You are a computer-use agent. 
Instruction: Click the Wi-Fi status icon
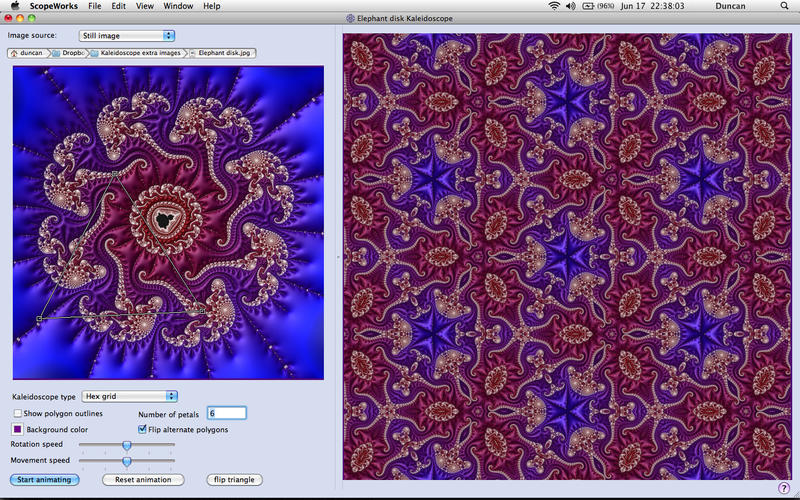click(555, 6)
